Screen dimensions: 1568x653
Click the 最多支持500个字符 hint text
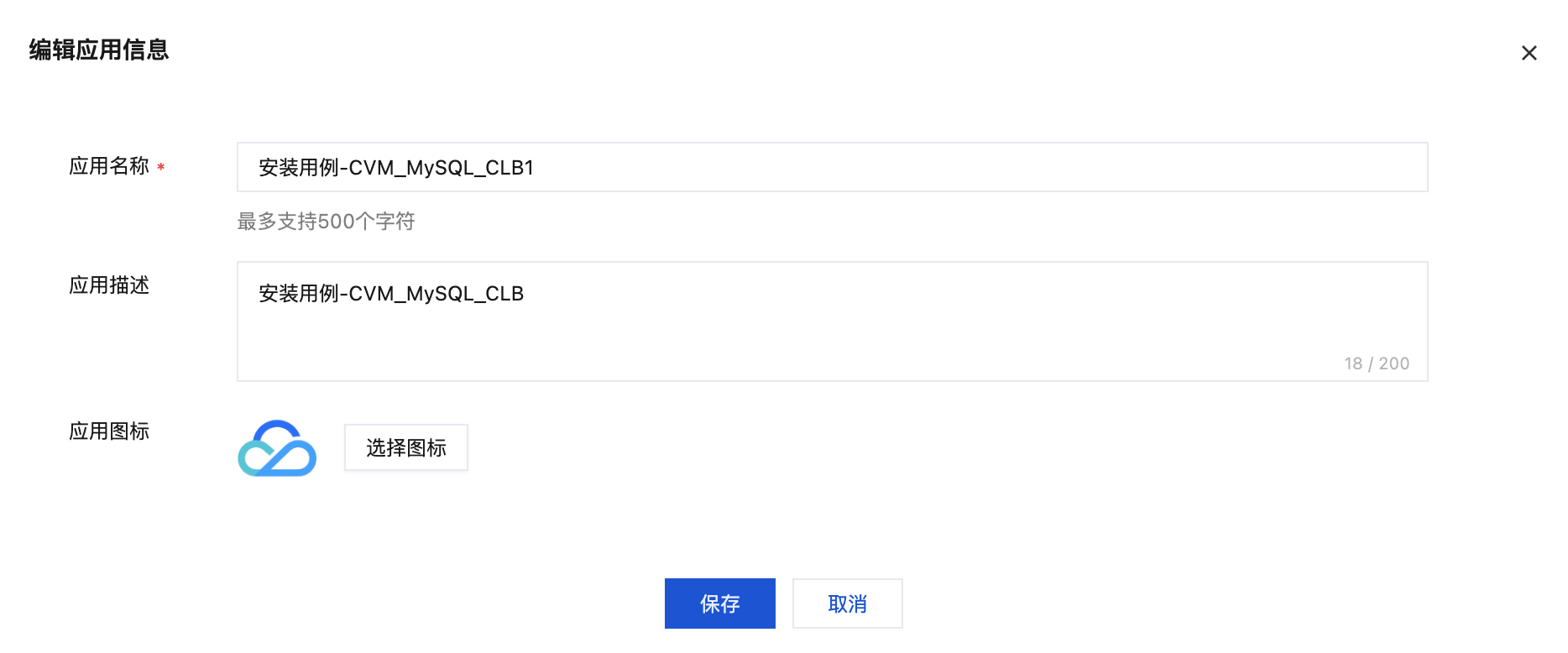pos(326,222)
